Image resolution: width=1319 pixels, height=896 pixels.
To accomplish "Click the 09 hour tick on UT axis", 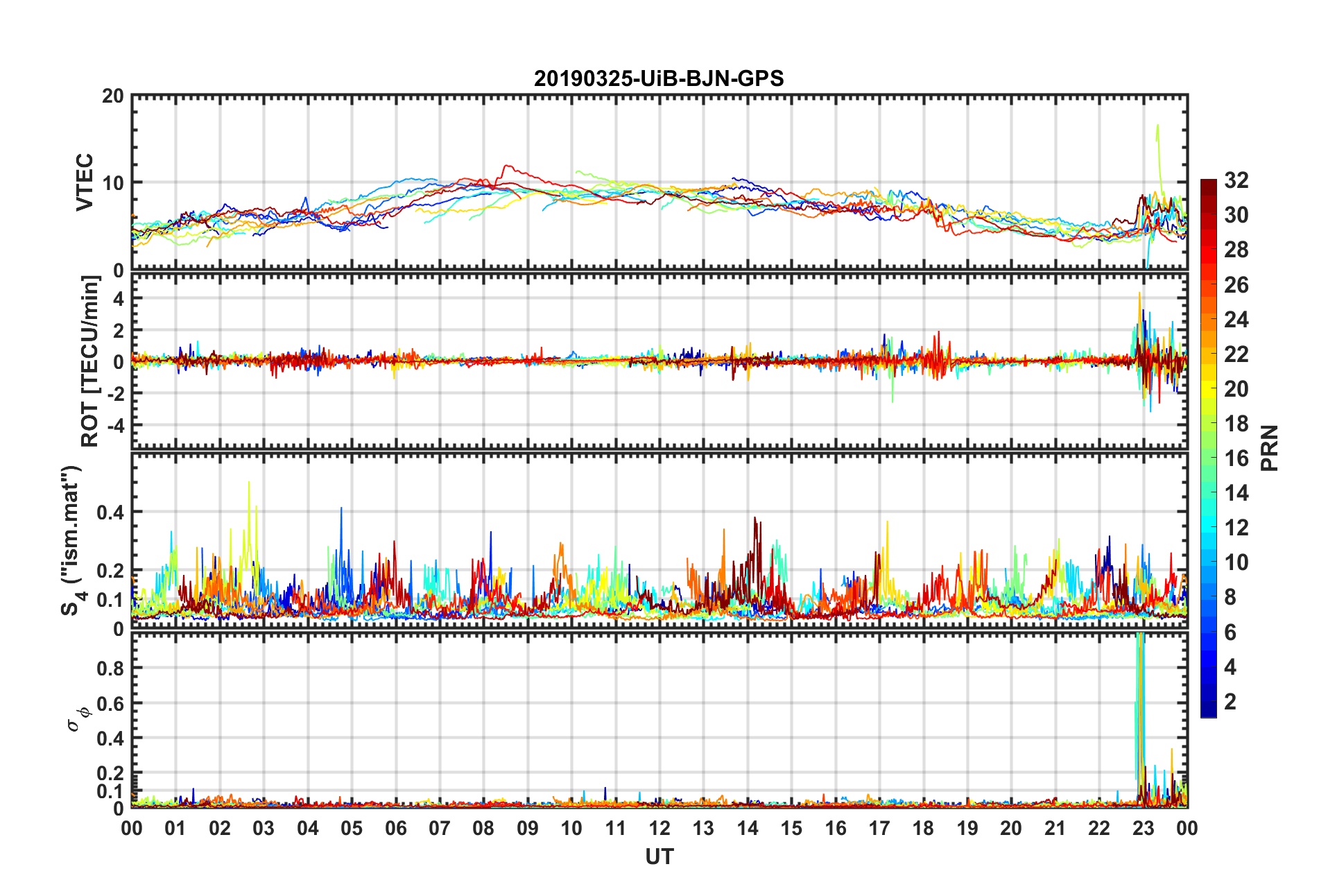I will click(x=528, y=829).
